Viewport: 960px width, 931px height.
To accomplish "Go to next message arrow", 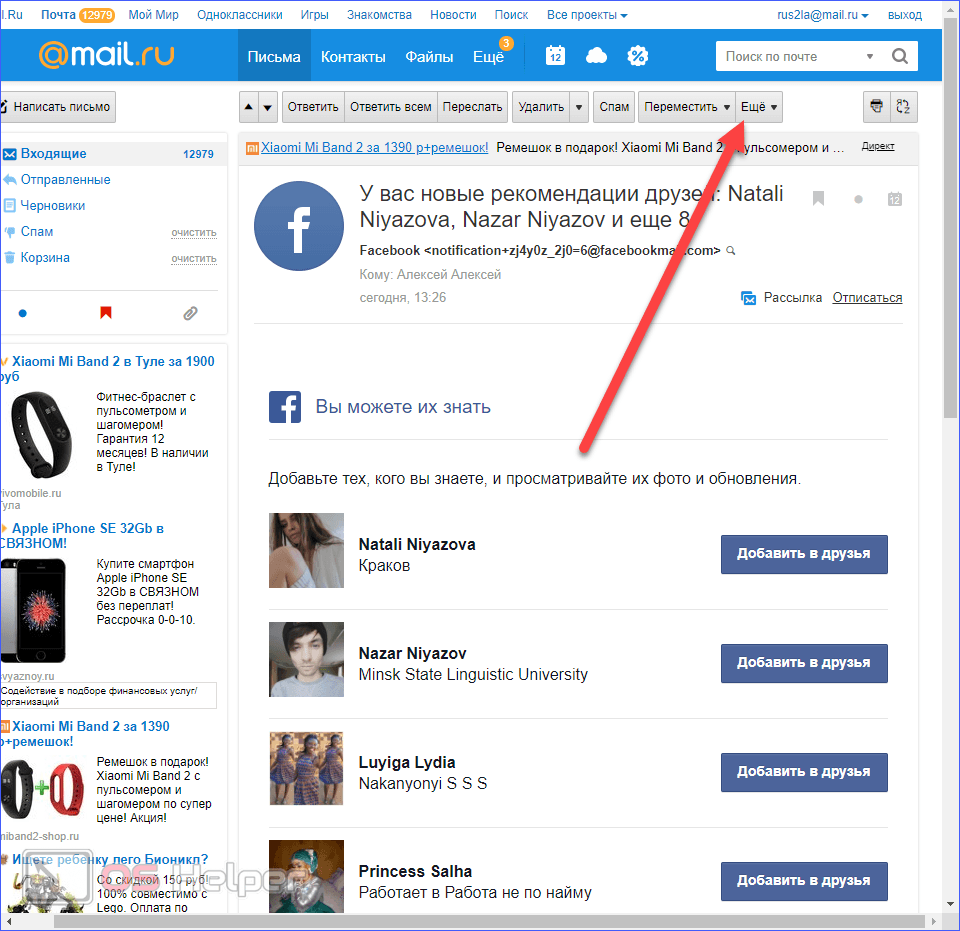I will [268, 107].
